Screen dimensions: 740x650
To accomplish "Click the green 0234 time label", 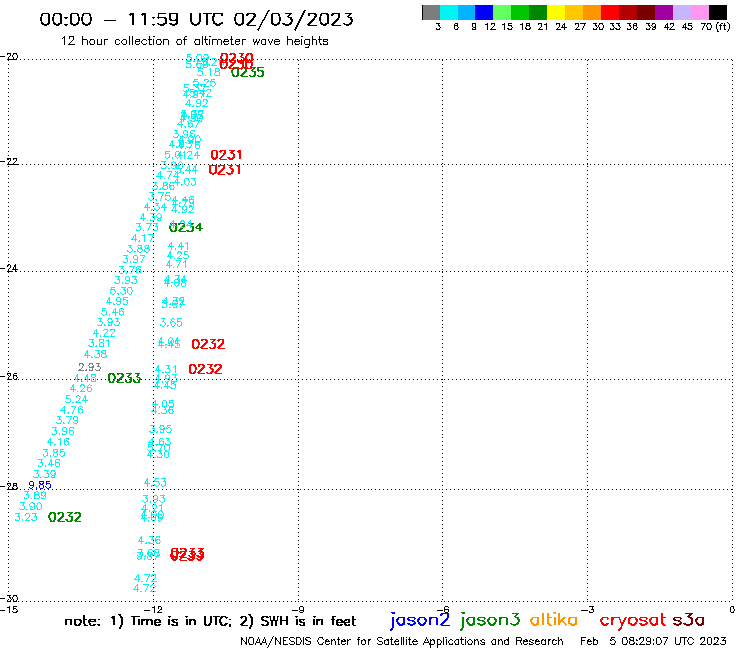I will click(186, 228).
